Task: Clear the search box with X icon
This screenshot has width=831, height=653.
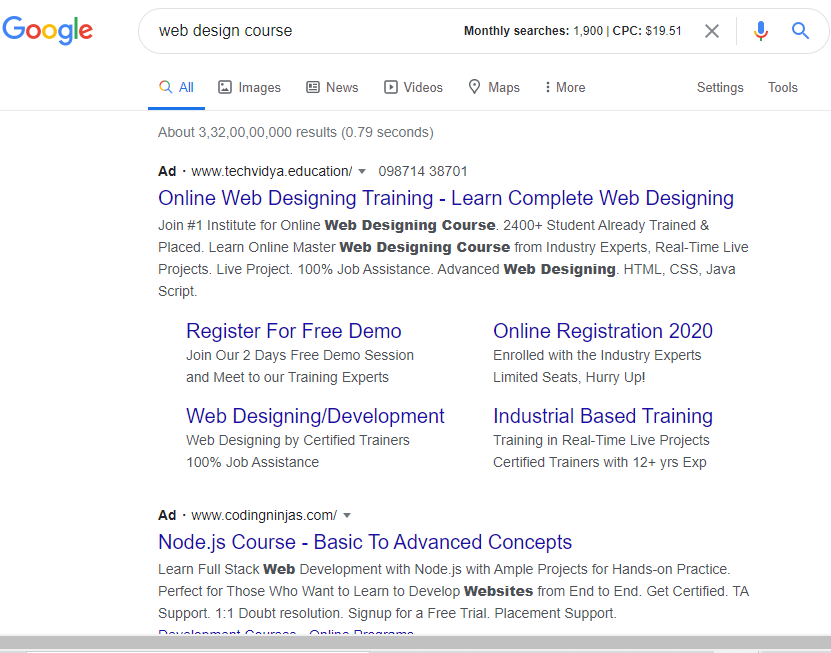Action: click(712, 31)
